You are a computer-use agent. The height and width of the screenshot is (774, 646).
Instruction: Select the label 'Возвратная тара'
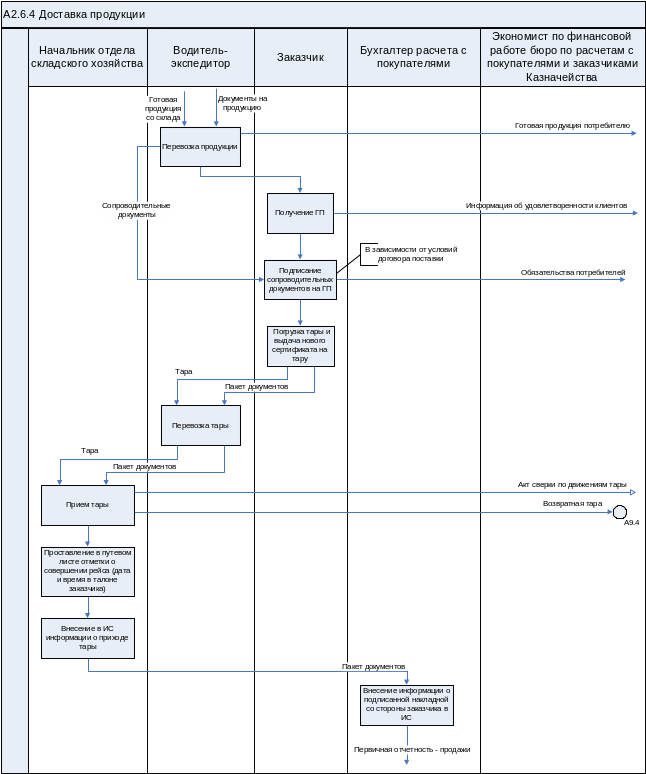click(x=572, y=503)
